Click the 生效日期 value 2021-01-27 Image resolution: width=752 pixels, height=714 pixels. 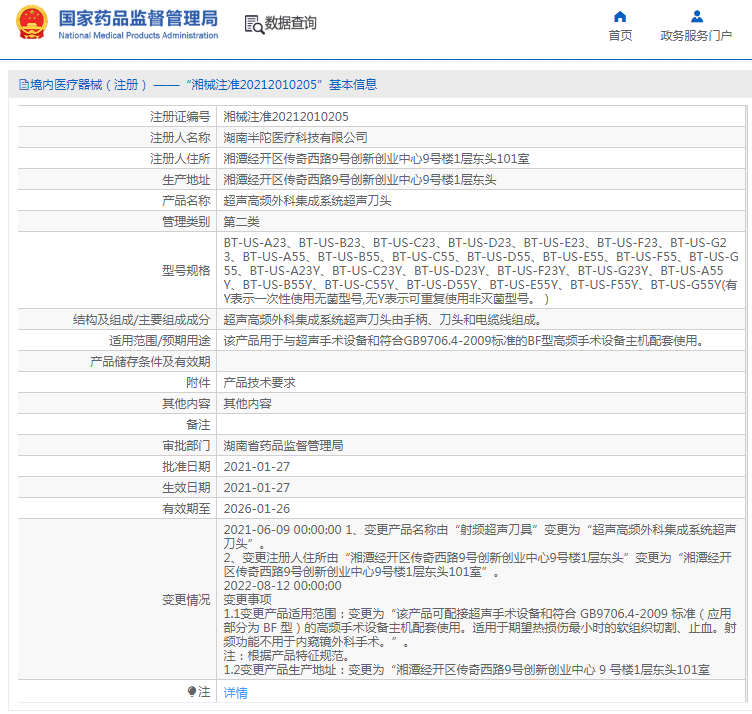257,488
